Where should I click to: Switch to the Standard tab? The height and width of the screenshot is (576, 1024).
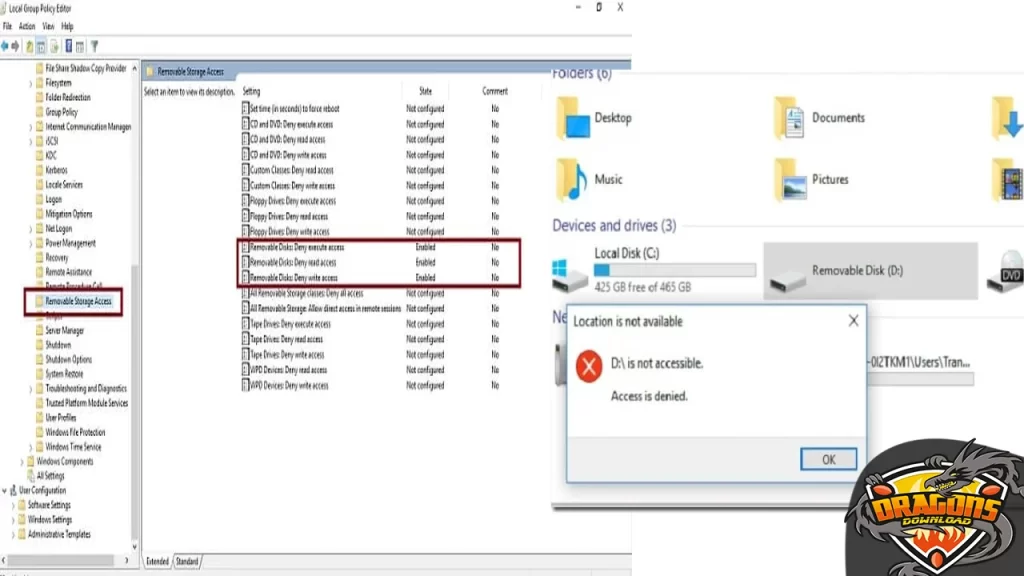pos(188,561)
